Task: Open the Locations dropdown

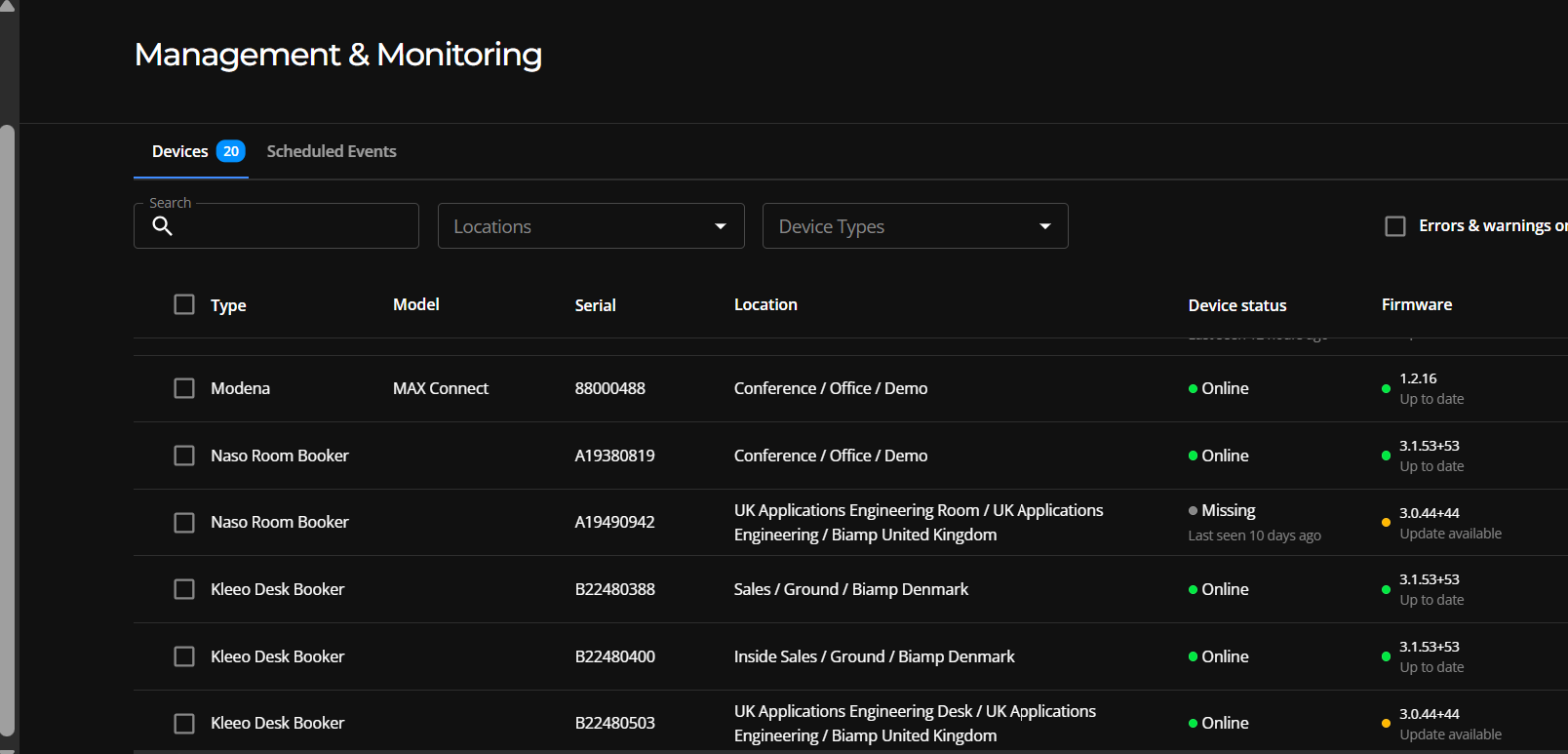Action: [x=591, y=226]
